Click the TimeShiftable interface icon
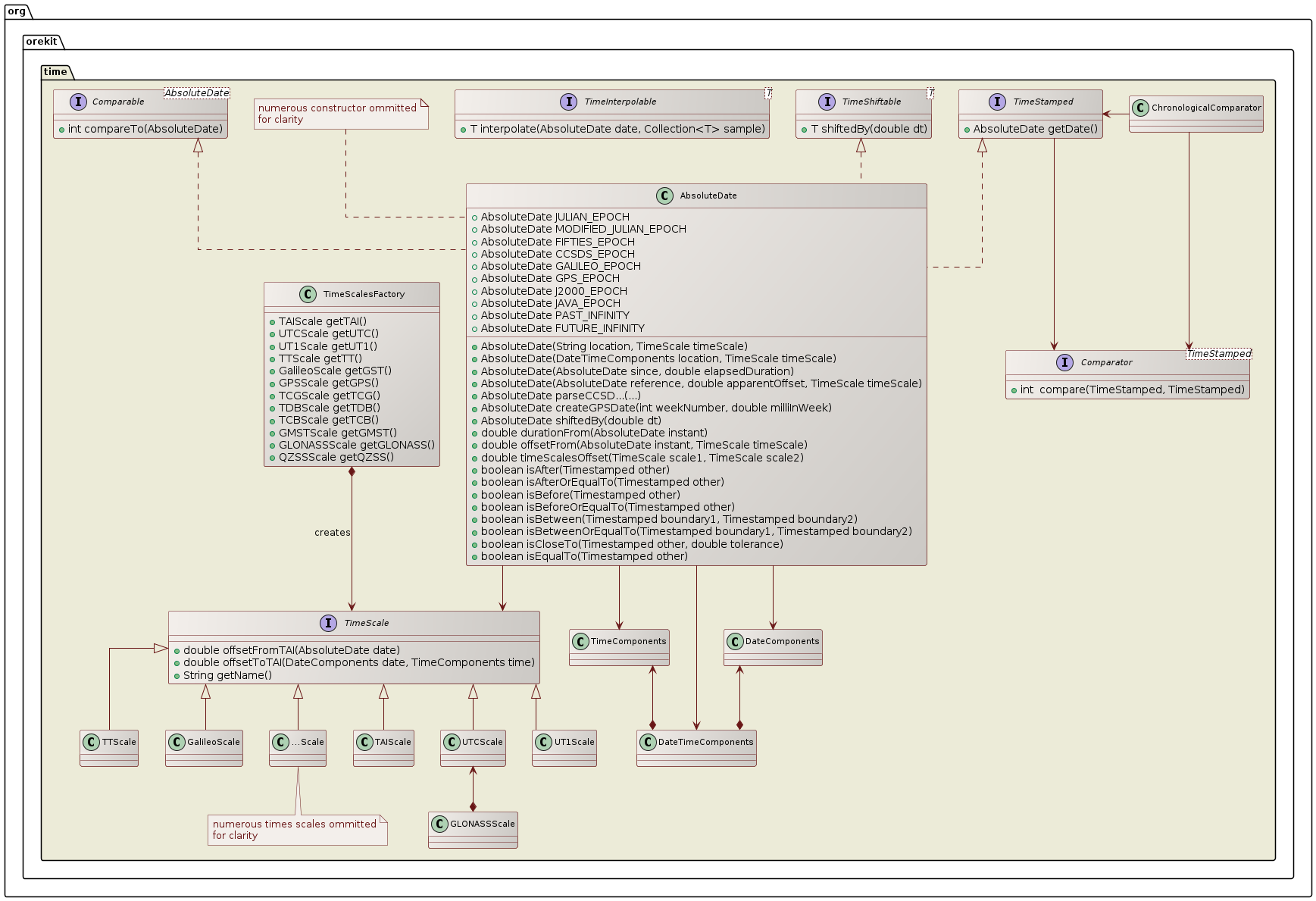Image resolution: width=1316 pixels, height=901 pixels. 827,101
